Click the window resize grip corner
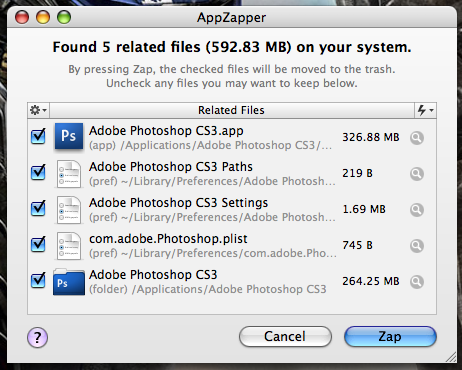462x370 pixels. 451,357
